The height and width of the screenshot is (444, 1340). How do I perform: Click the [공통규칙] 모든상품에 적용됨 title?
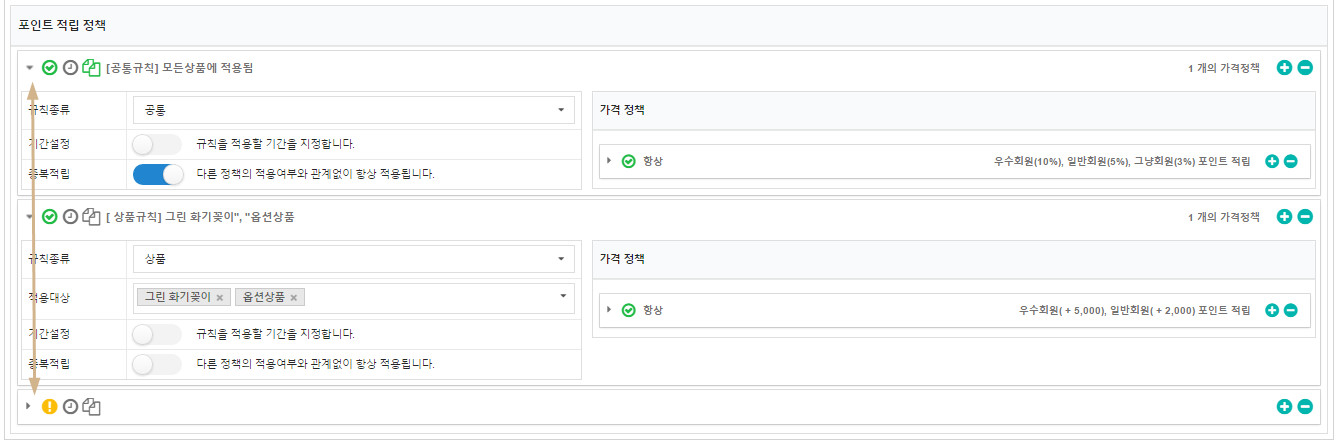180,68
